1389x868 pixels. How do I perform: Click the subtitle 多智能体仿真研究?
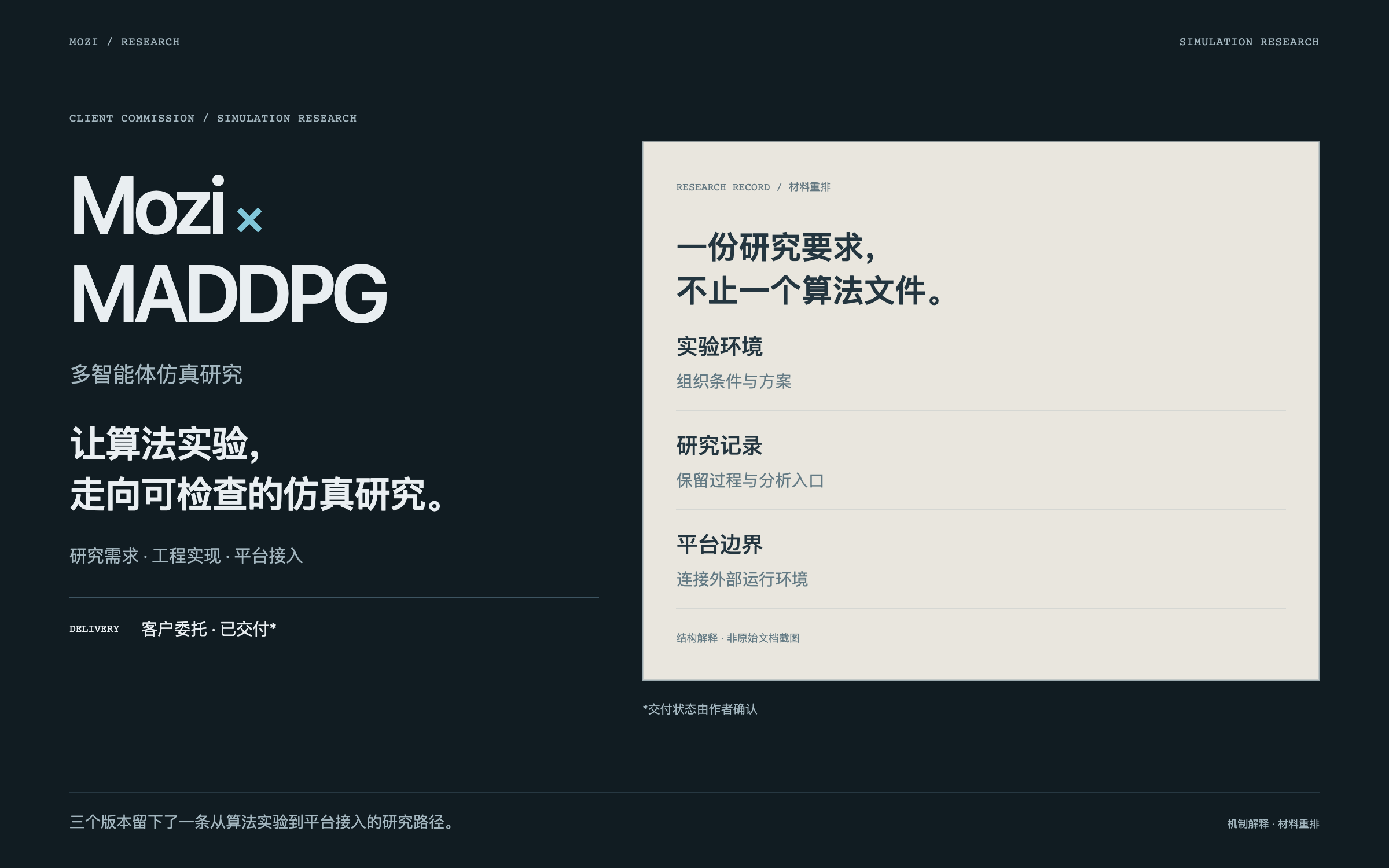click(156, 374)
